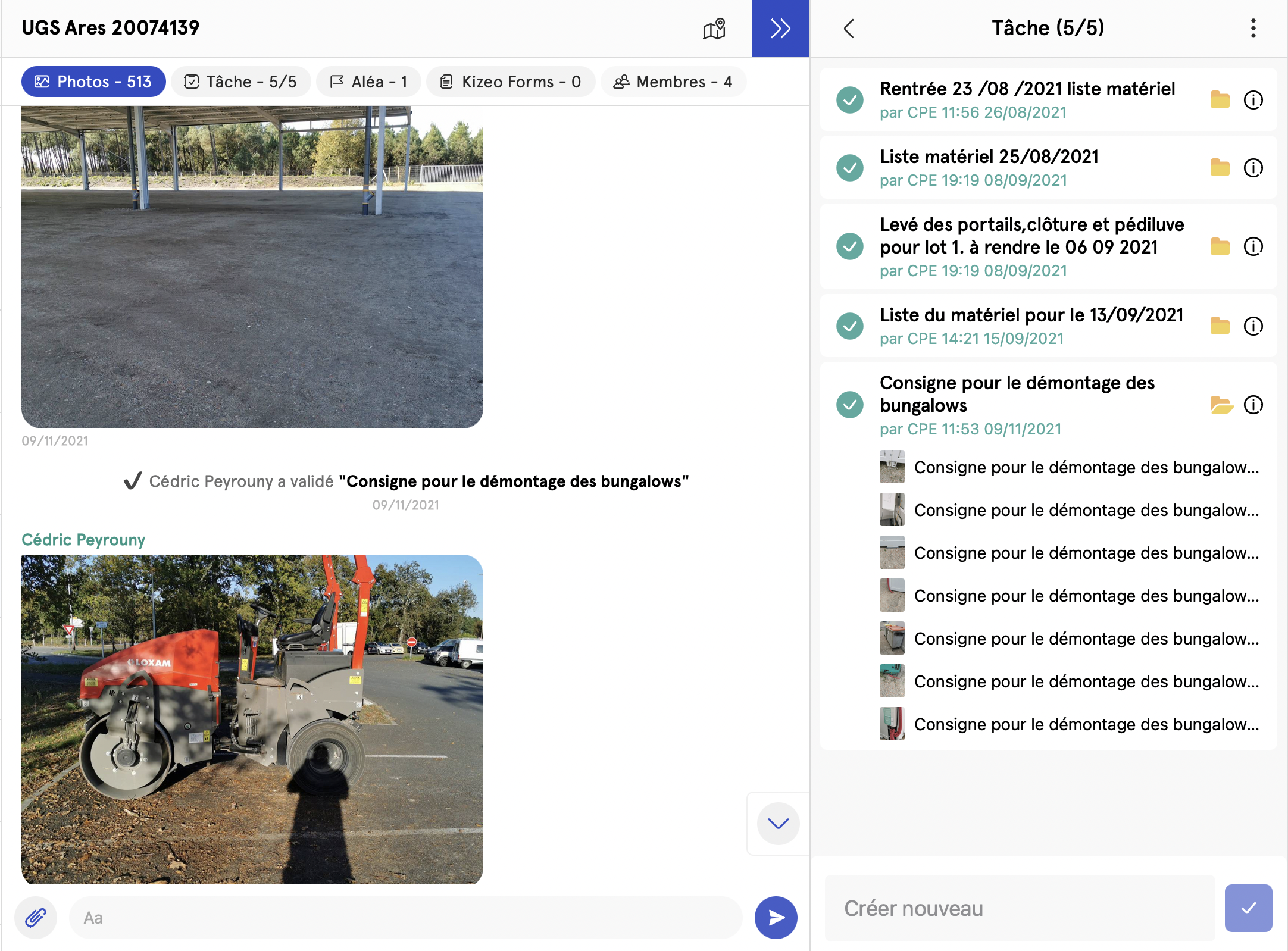Toggle completion of Liste matériel 25/08/2021
The image size is (1288, 951).
[849, 168]
